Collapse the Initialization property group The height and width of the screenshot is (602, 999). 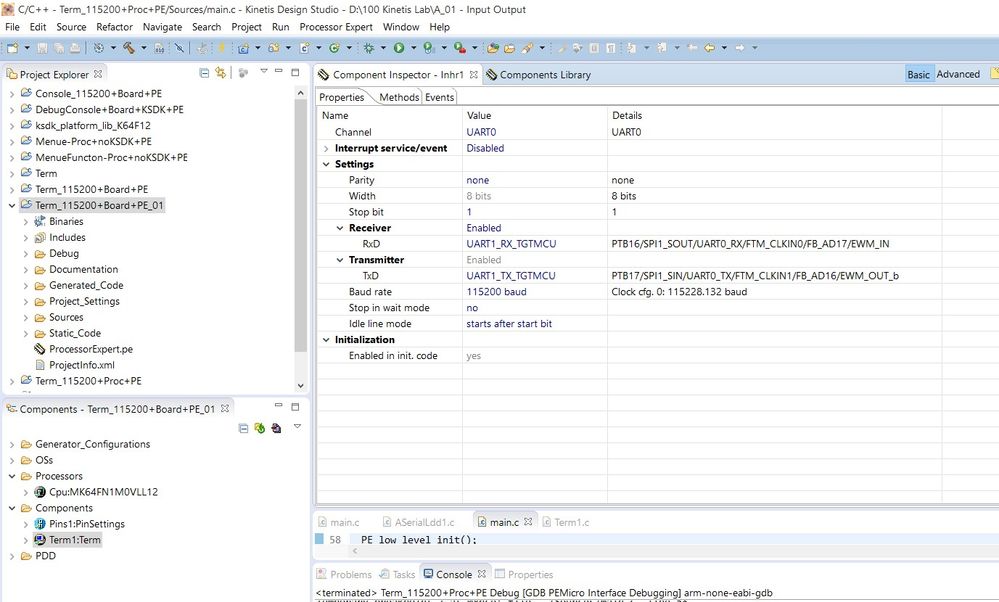(x=326, y=340)
